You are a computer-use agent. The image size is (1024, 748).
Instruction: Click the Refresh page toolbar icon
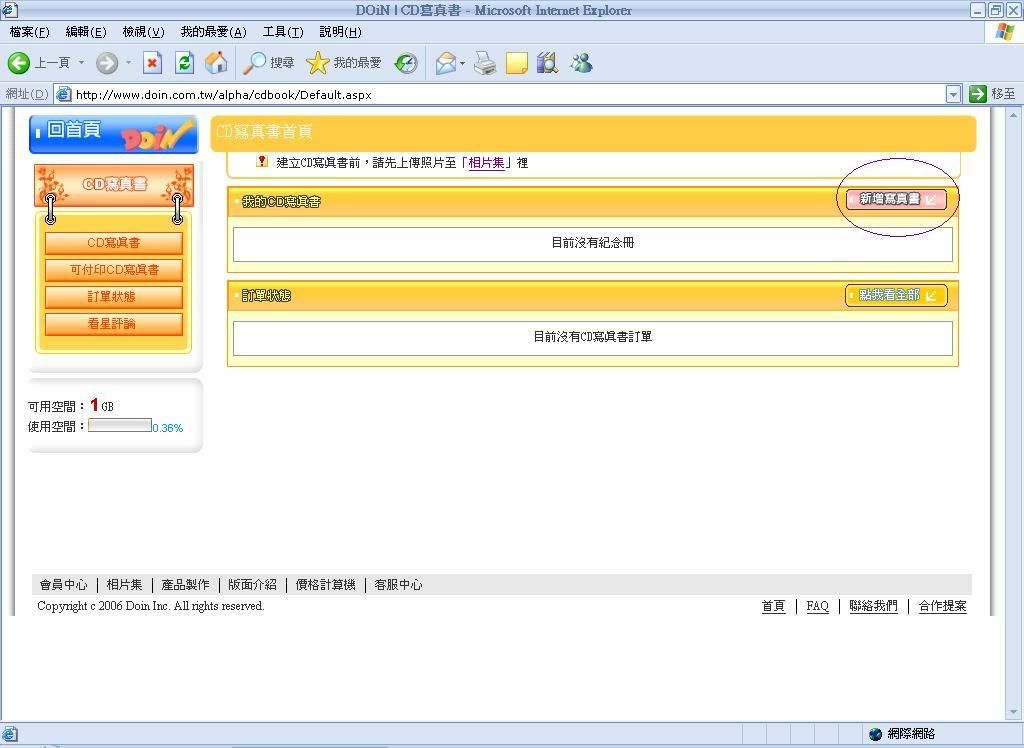[x=184, y=63]
